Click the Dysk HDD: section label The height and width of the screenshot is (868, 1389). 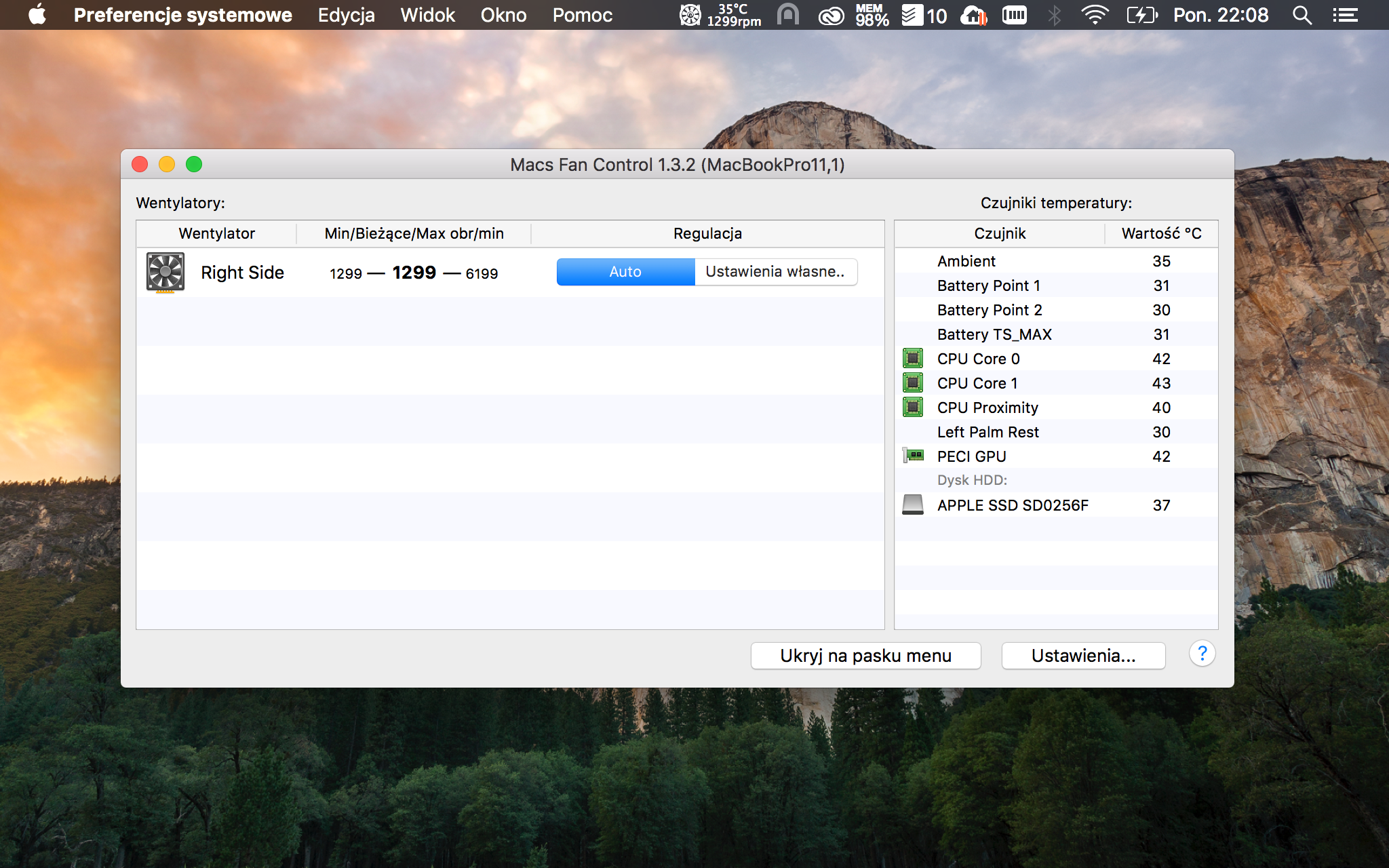(972, 480)
